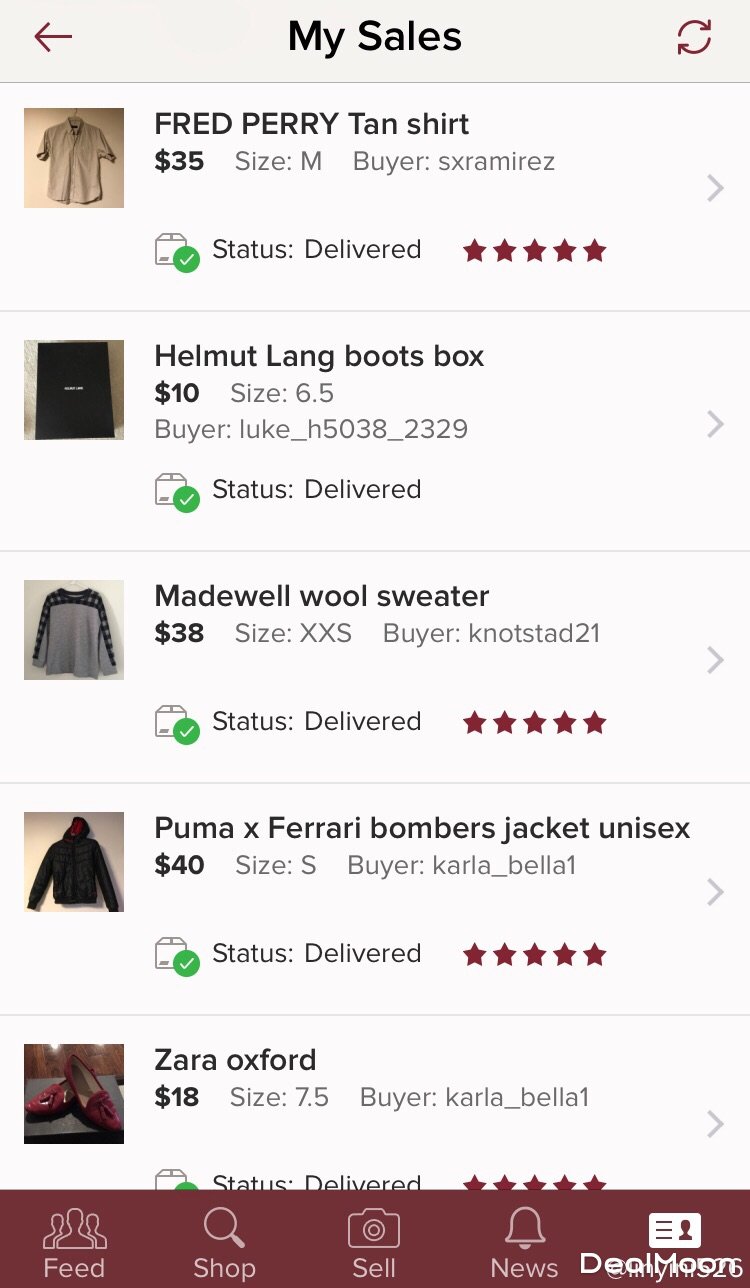
Task: Tap the five-star rating for Madewell sweater
Action: click(534, 722)
